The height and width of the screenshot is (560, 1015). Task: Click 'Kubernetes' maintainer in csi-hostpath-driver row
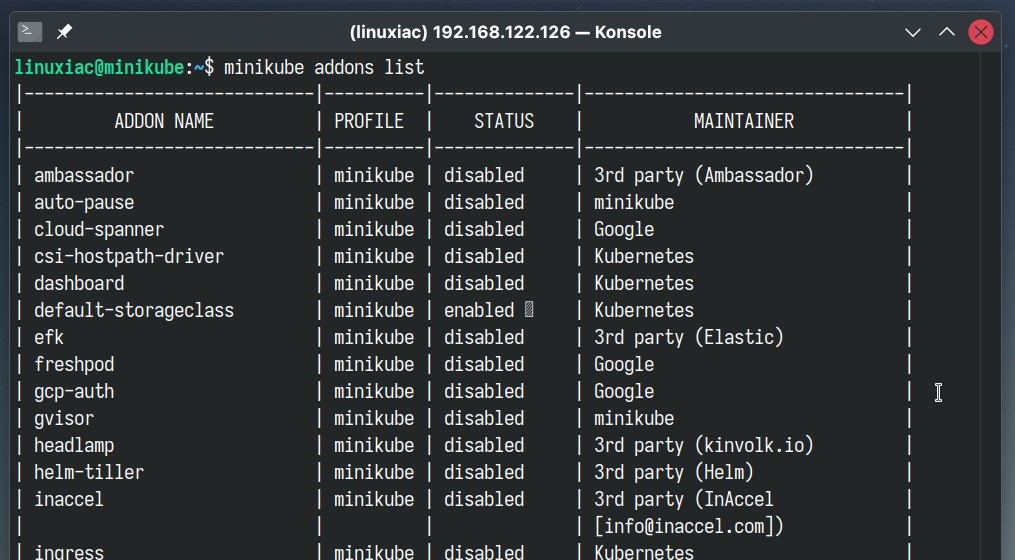pyautogui.click(x=644, y=256)
